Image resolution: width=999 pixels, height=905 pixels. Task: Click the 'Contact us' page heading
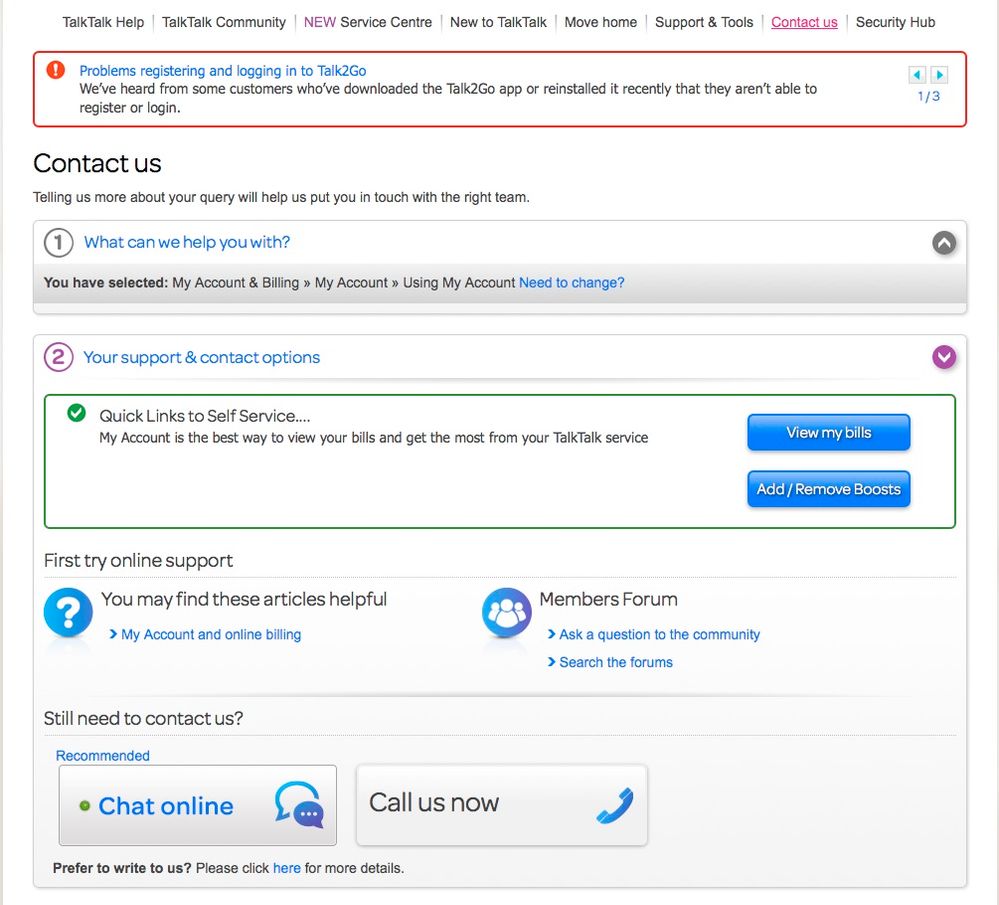[x=97, y=163]
